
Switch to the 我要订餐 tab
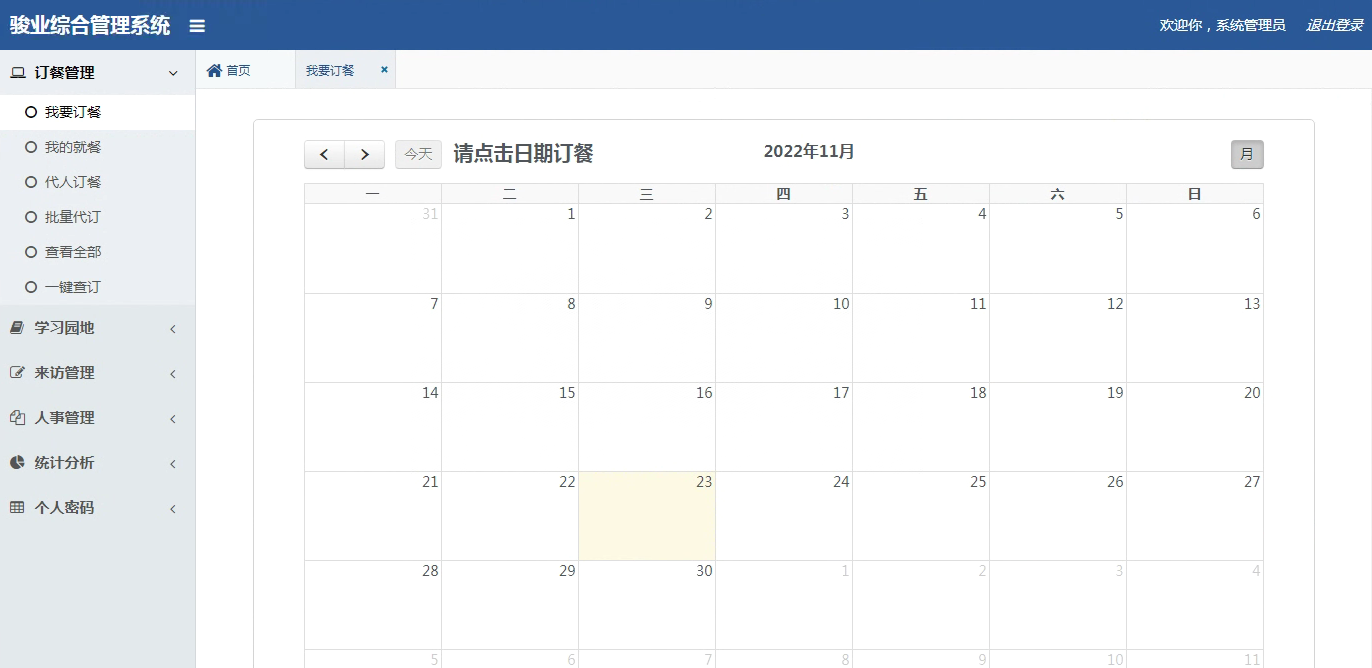(x=331, y=70)
